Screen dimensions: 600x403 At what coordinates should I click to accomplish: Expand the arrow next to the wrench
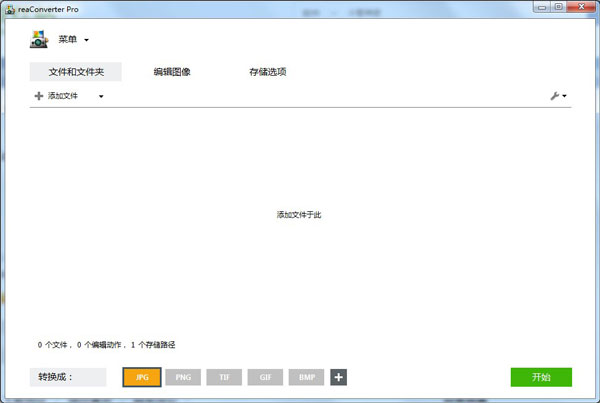pyautogui.click(x=565, y=97)
